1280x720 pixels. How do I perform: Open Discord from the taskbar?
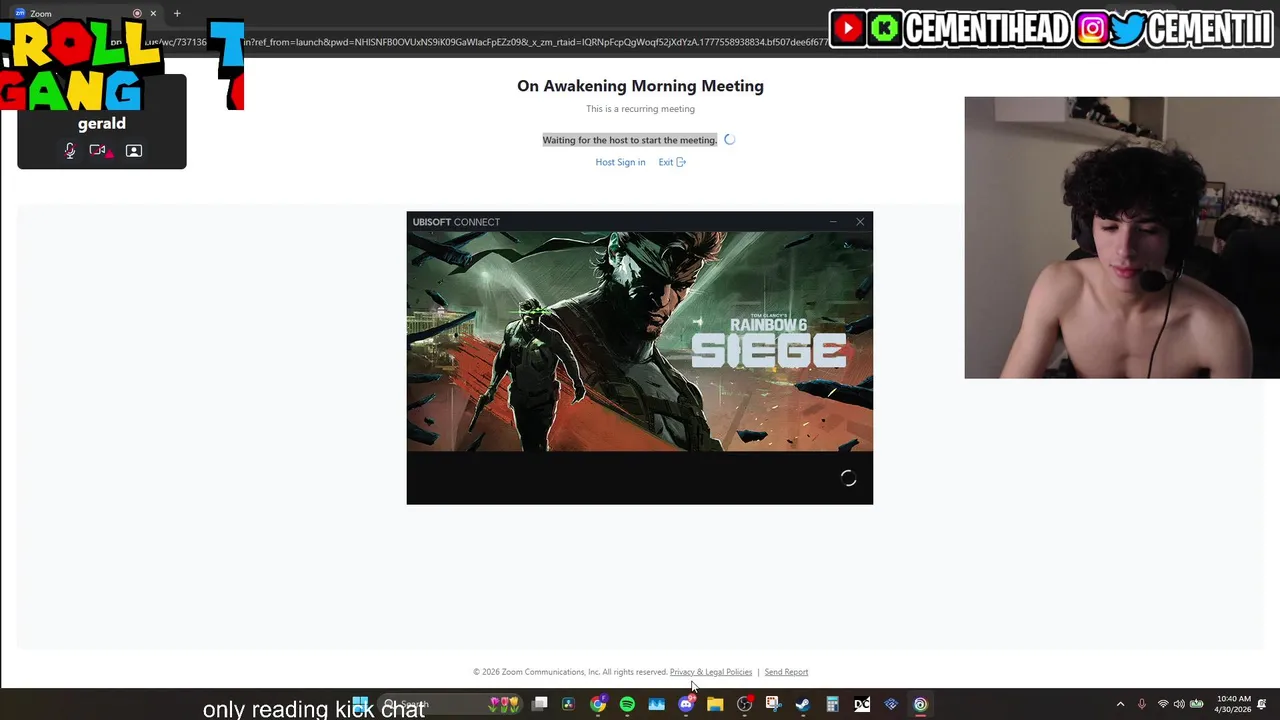[686, 704]
